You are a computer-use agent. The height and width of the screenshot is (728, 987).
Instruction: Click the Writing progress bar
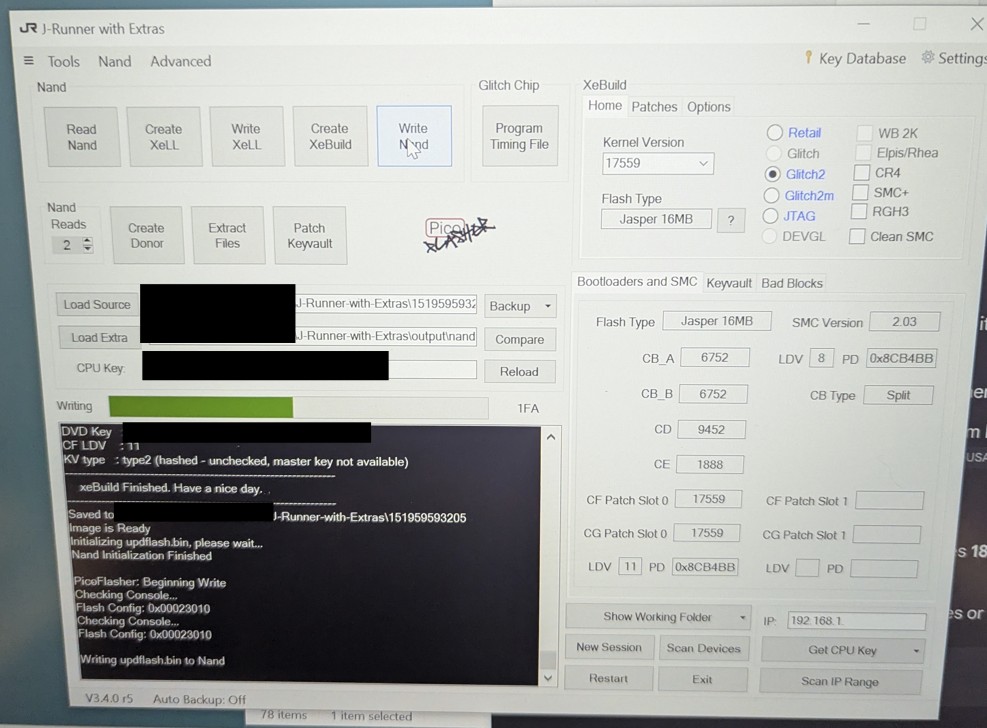tap(298, 408)
